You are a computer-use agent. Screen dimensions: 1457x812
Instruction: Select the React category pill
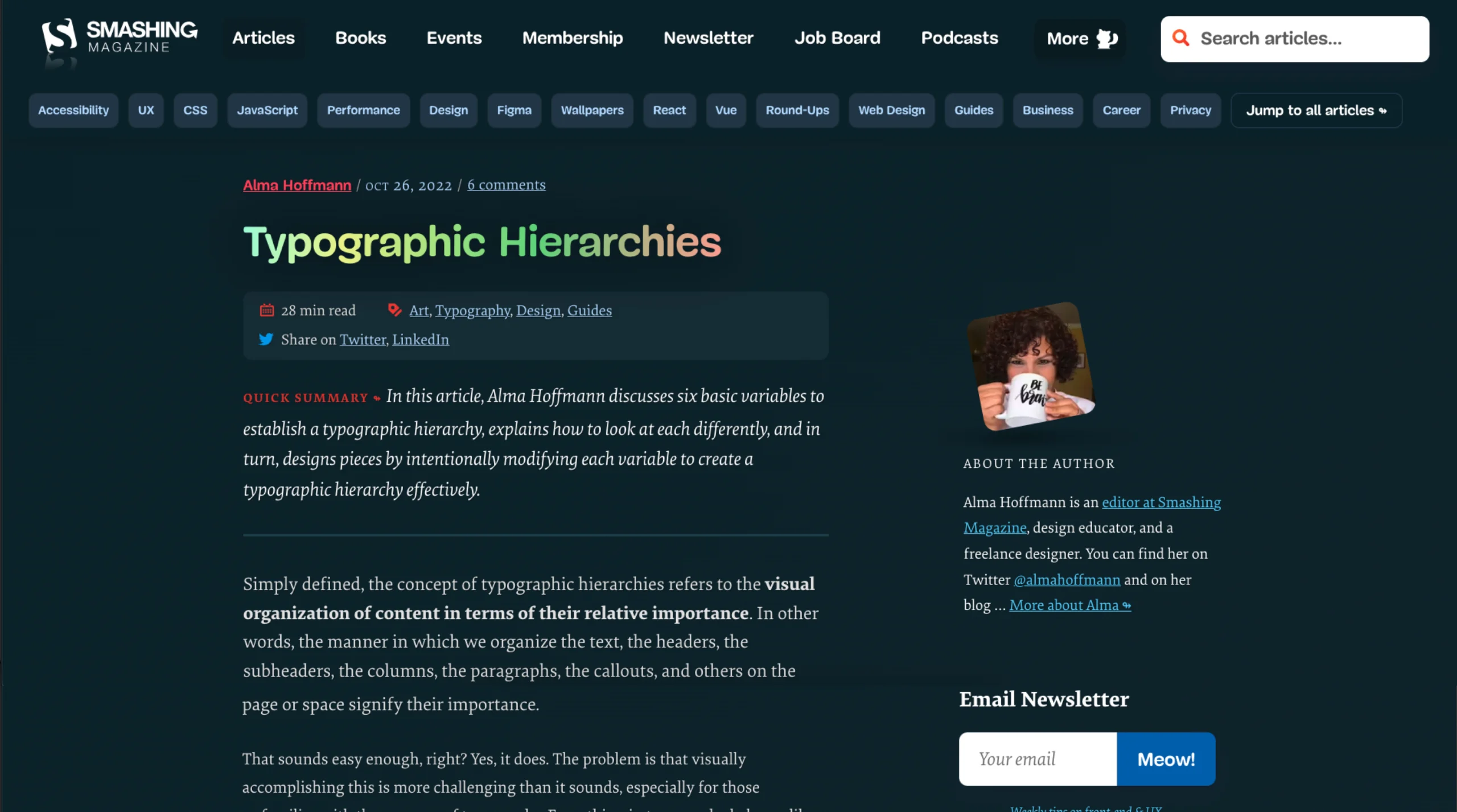pyautogui.click(x=669, y=110)
